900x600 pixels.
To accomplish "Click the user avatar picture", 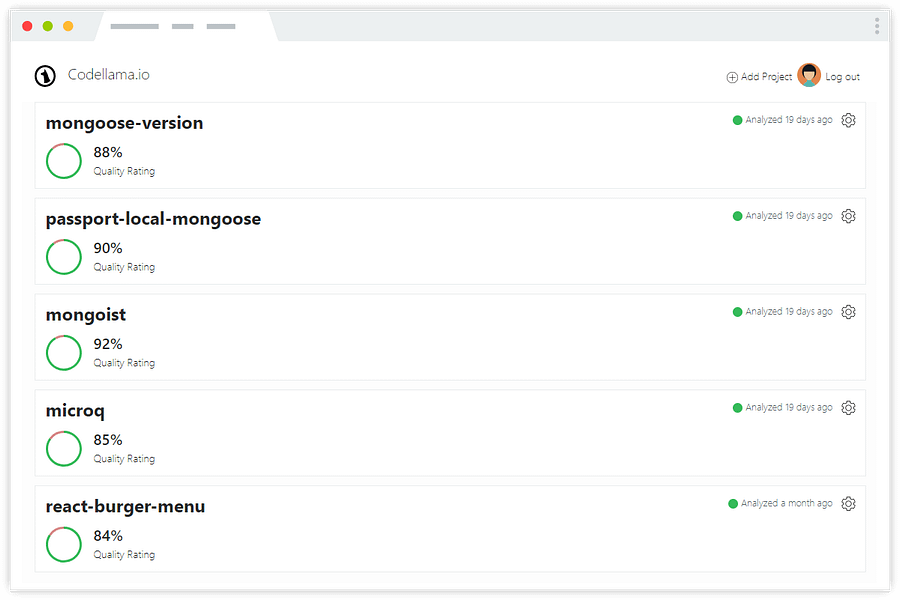I will point(809,75).
